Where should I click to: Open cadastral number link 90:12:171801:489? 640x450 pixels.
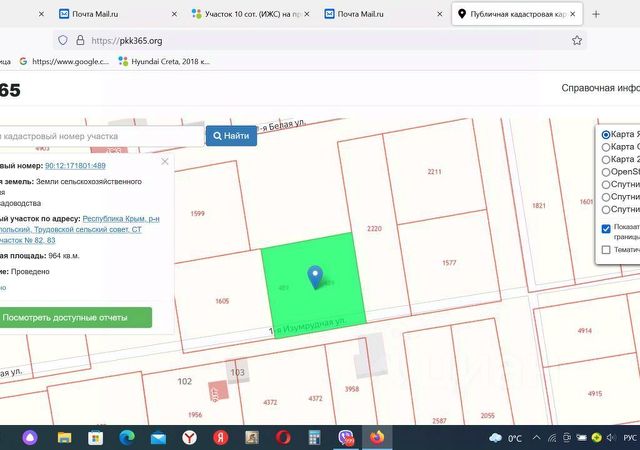75,166
